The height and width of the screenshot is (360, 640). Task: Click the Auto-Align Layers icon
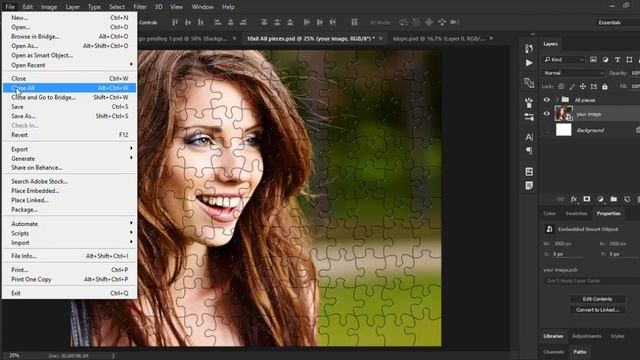point(354,22)
